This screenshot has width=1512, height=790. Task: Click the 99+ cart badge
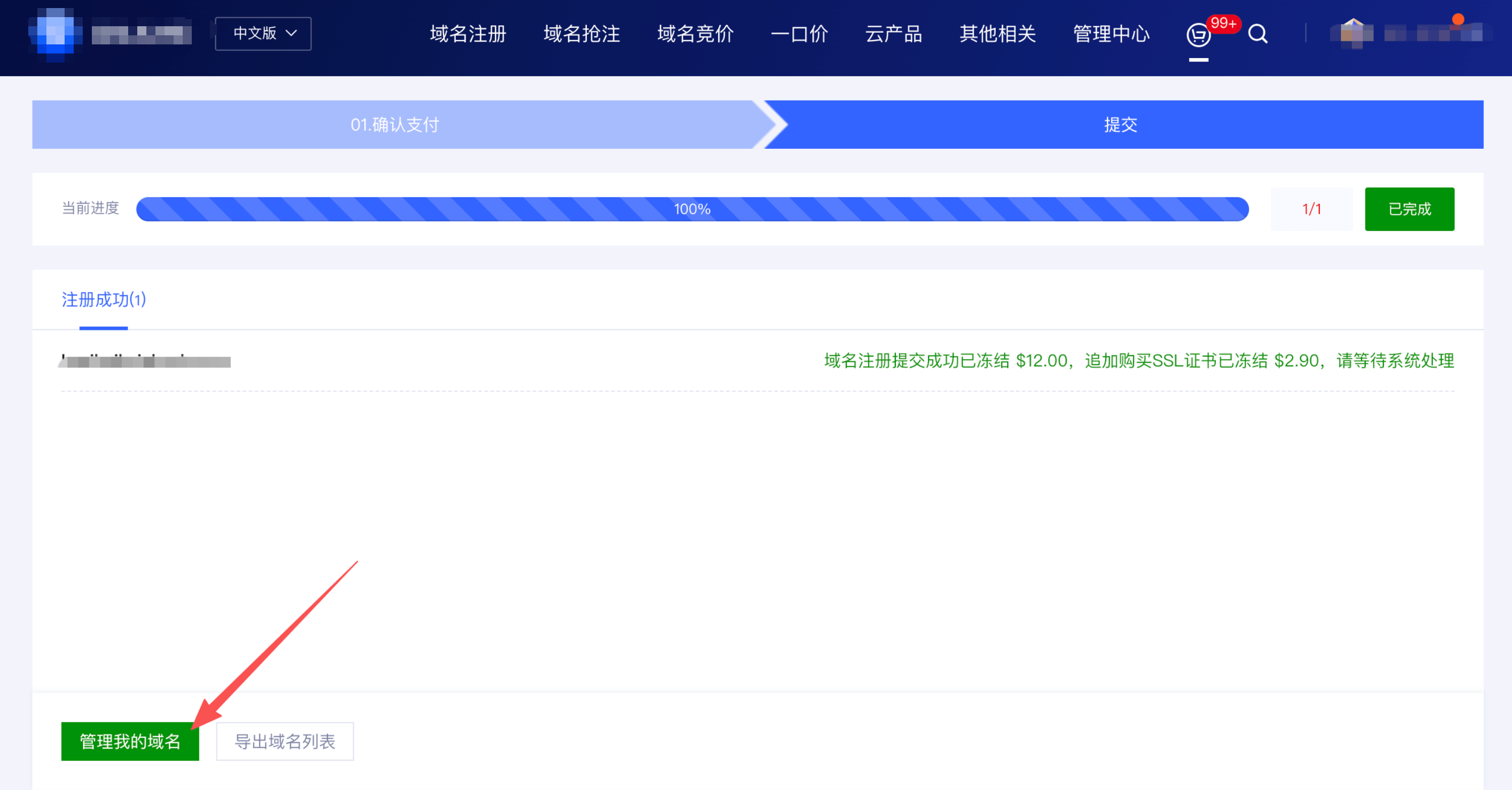1223,24
